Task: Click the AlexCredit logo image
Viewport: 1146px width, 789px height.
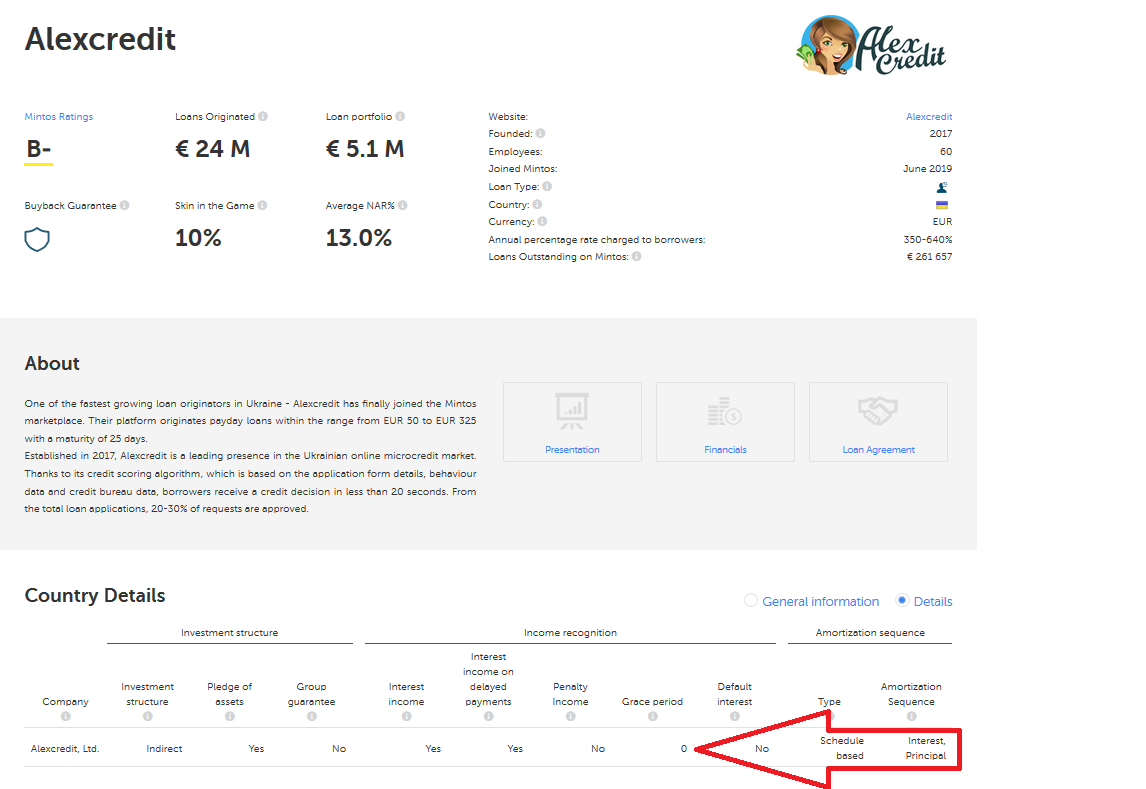Action: click(871, 45)
